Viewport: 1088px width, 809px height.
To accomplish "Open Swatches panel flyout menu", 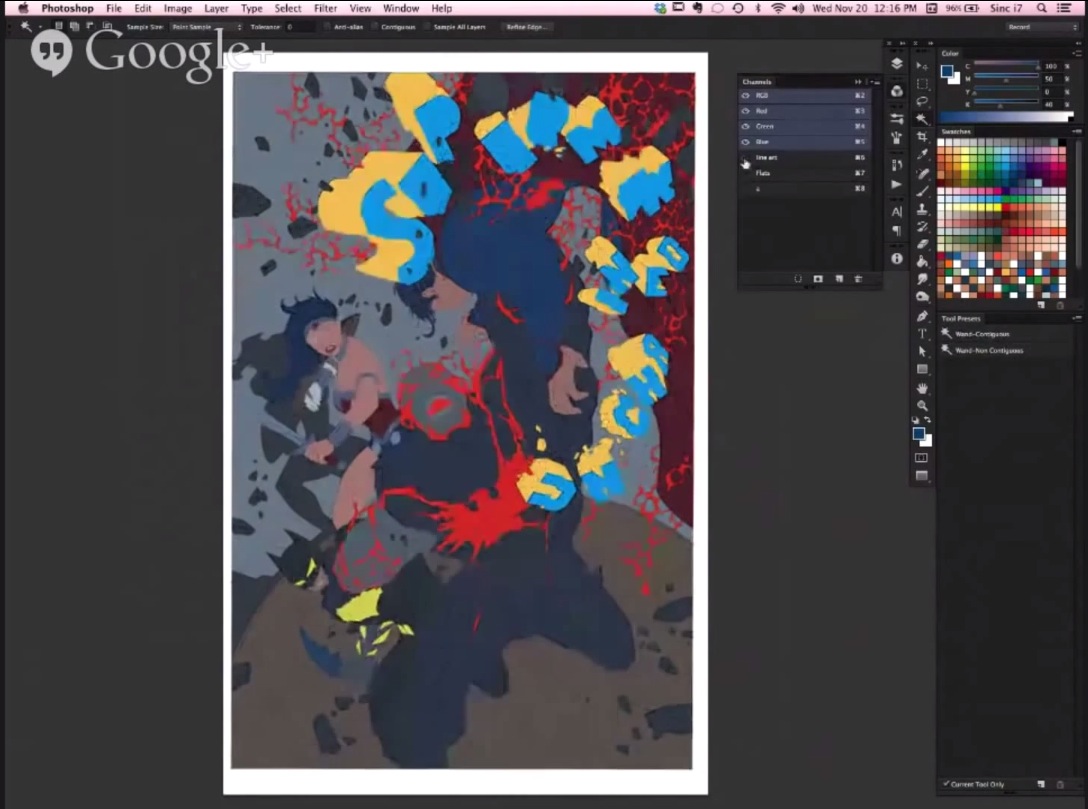I will tap(1076, 131).
